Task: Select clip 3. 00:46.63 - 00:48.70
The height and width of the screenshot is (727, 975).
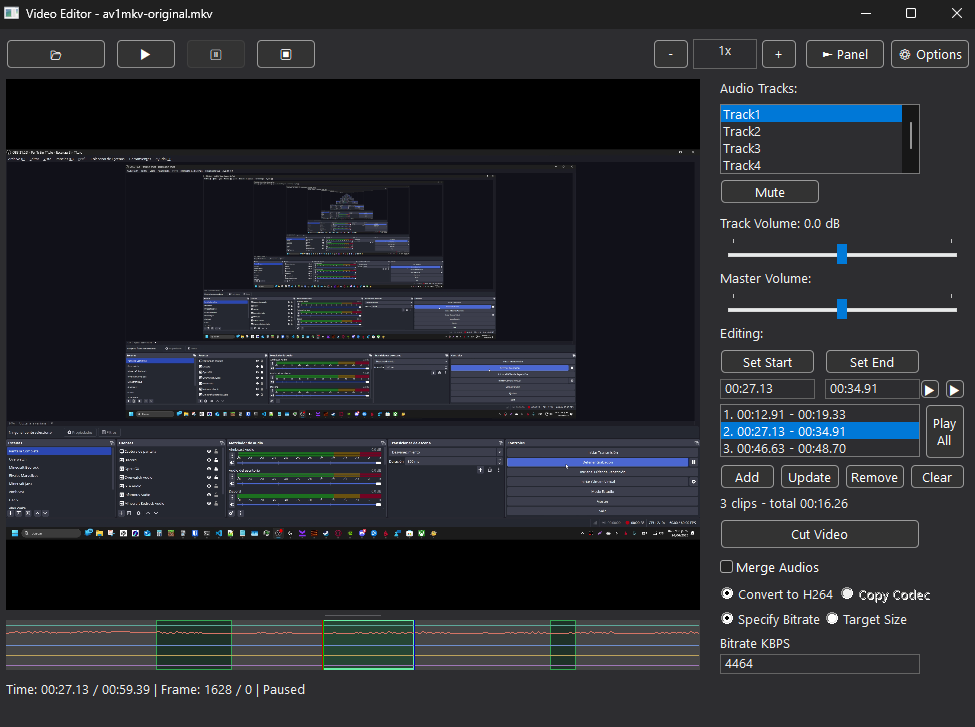Action: click(x=820, y=448)
